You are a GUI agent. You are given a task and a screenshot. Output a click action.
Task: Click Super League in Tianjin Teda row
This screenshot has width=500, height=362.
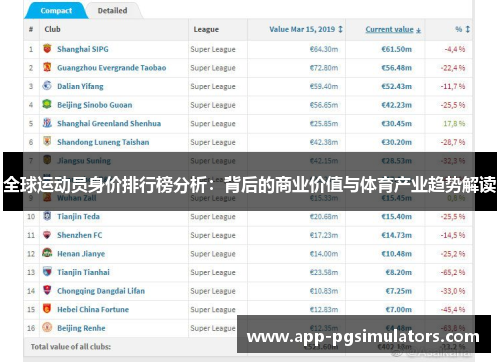click(213, 217)
